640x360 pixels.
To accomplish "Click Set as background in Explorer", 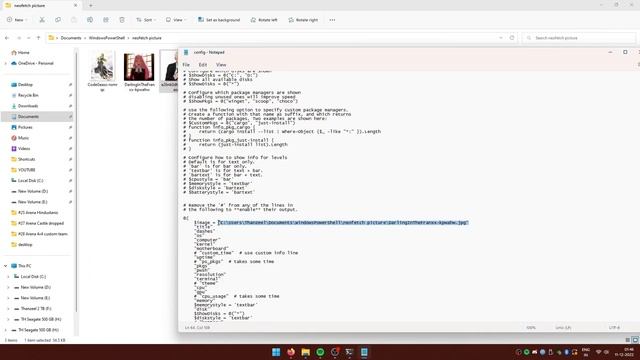I will 219,20.
